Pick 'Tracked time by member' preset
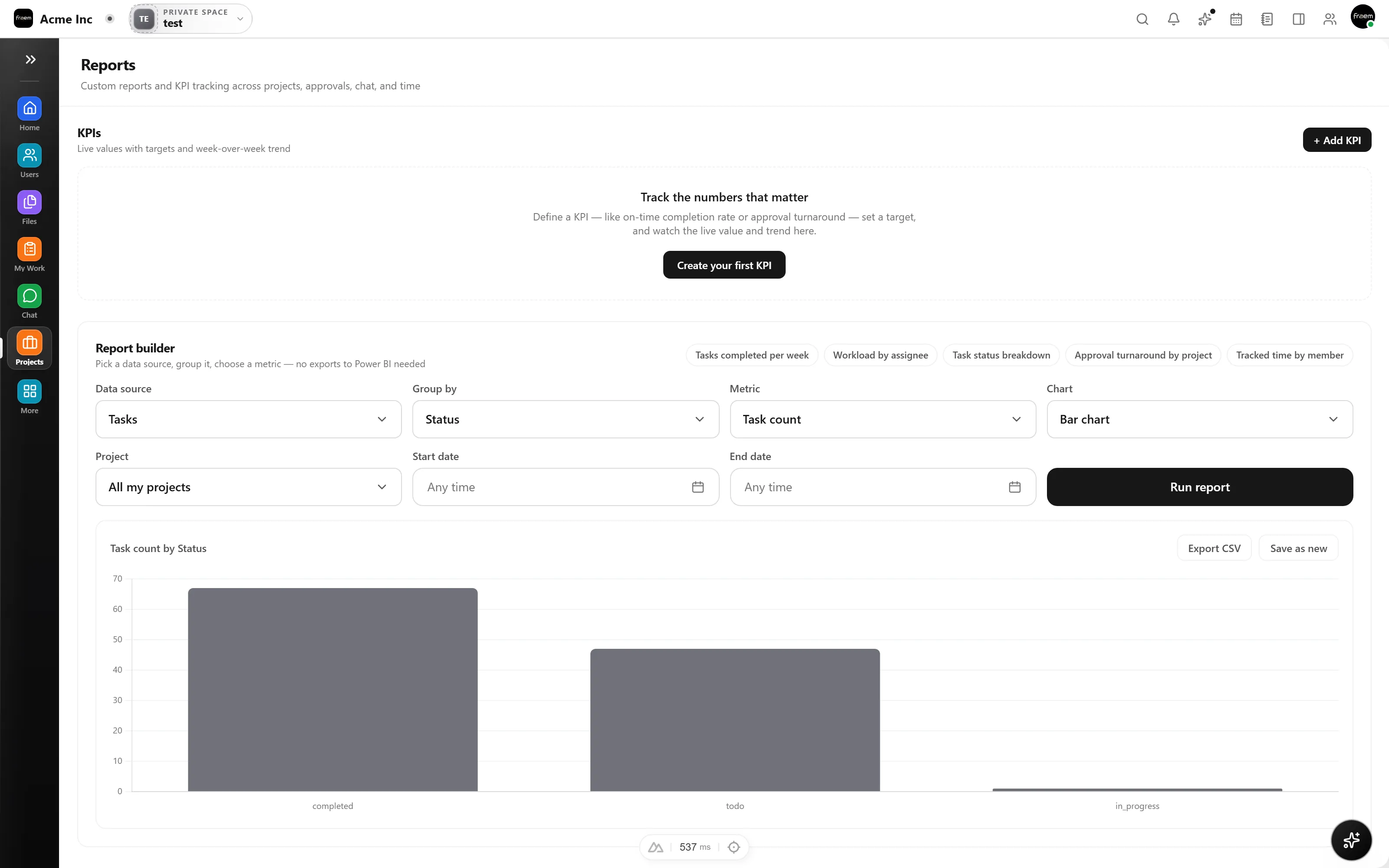Screen dimensions: 1389x868 [x=1290, y=355]
